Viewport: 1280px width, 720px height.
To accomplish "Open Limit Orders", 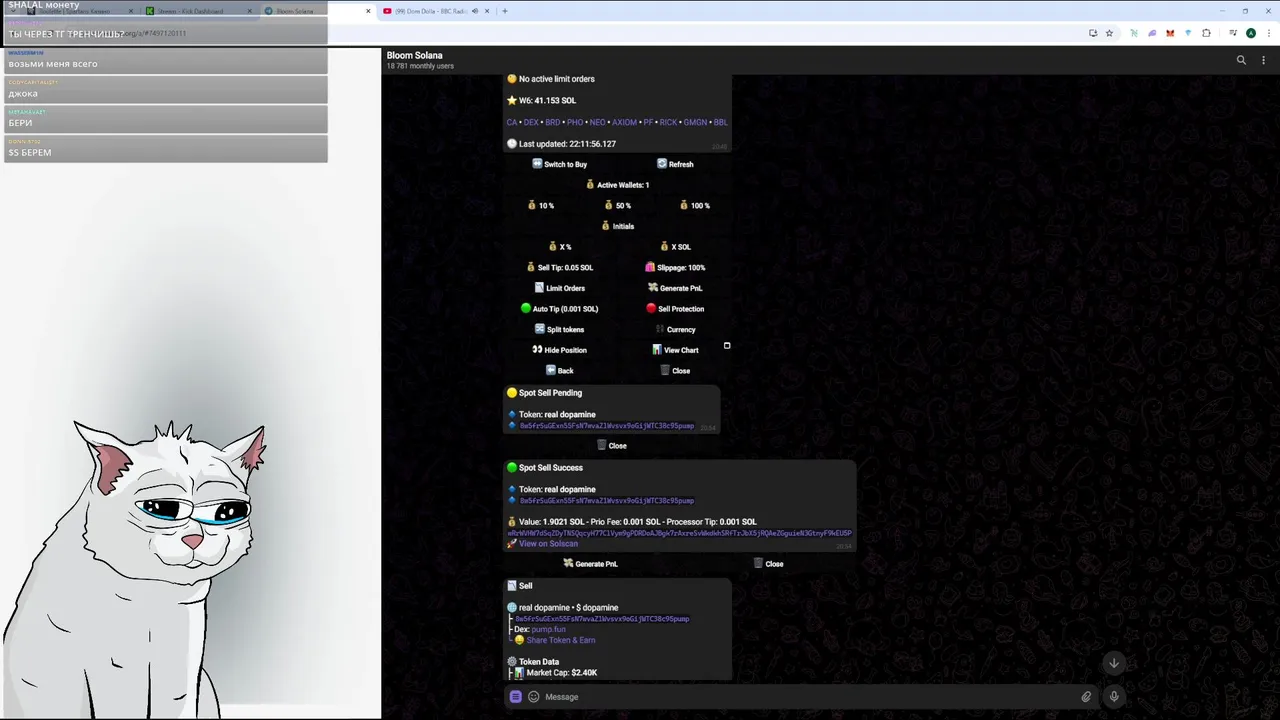I will pos(560,288).
